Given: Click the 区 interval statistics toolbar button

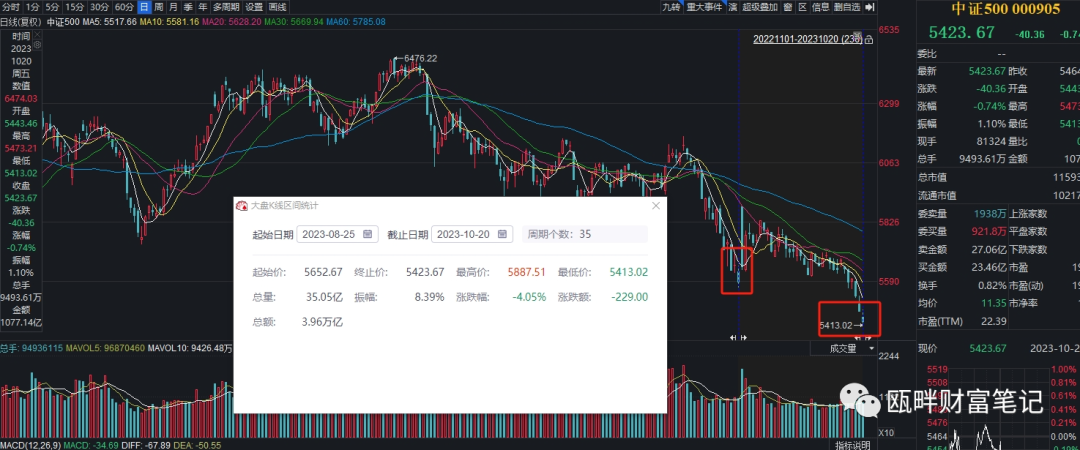Looking at the screenshot, I should [802, 7].
